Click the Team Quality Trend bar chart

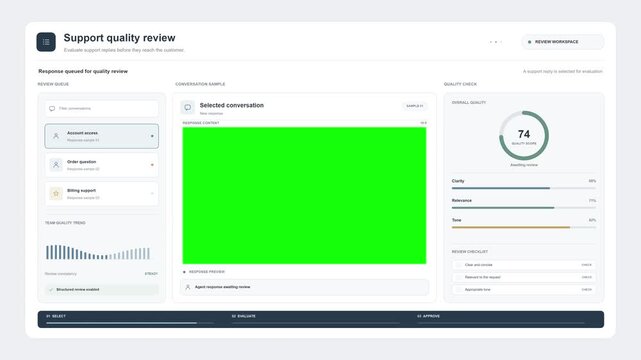(98, 252)
